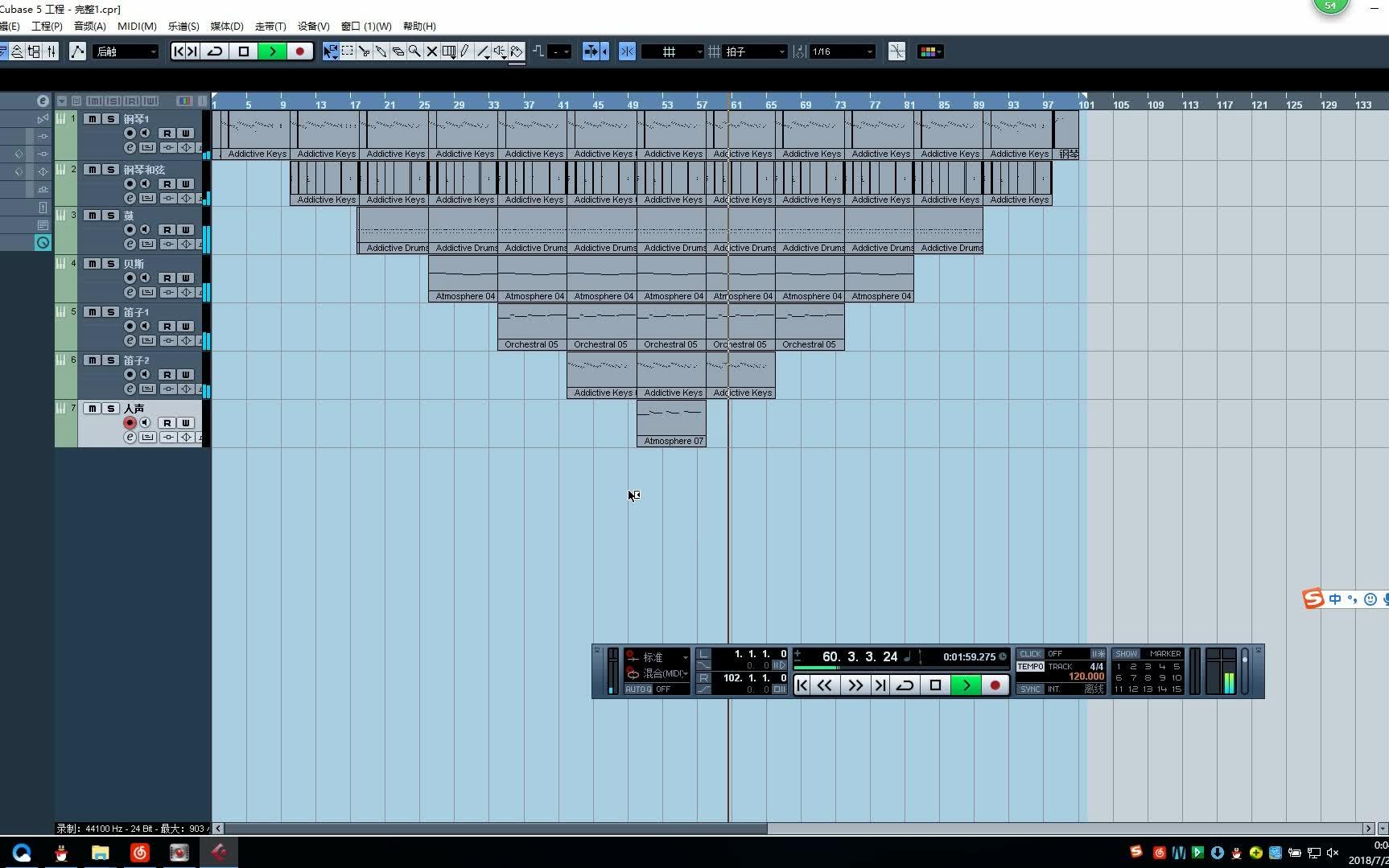The height and width of the screenshot is (868, 1389).
Task: Select the Line tool in toolbar
Action: tap(482, 51)
